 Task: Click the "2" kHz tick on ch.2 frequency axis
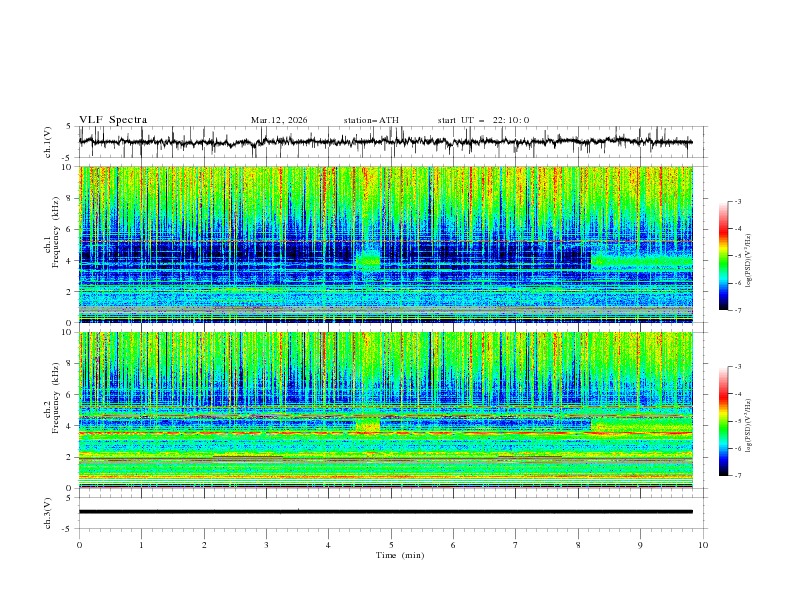(71, 457)
